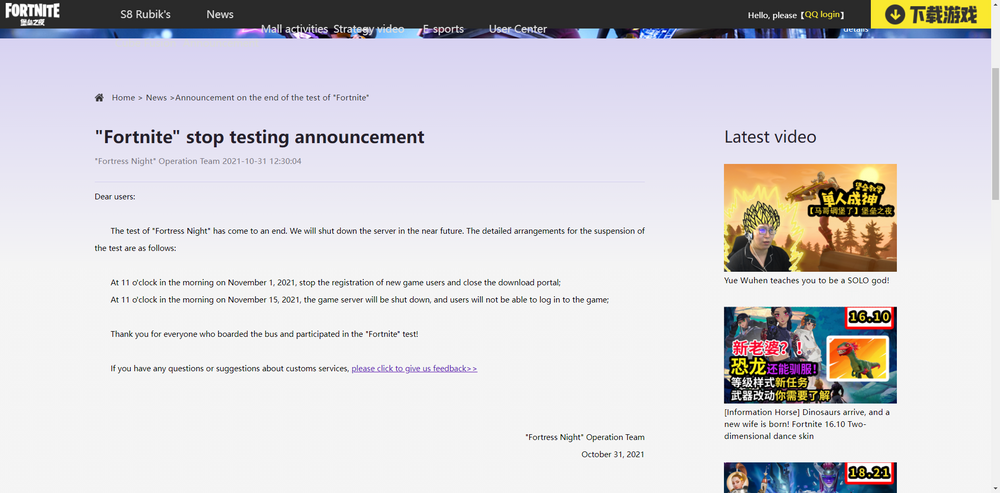This screenshot has height=493, width=1000.
Task: Click Home in the breadcrumb trail
Action: click(x=123, y=98)
